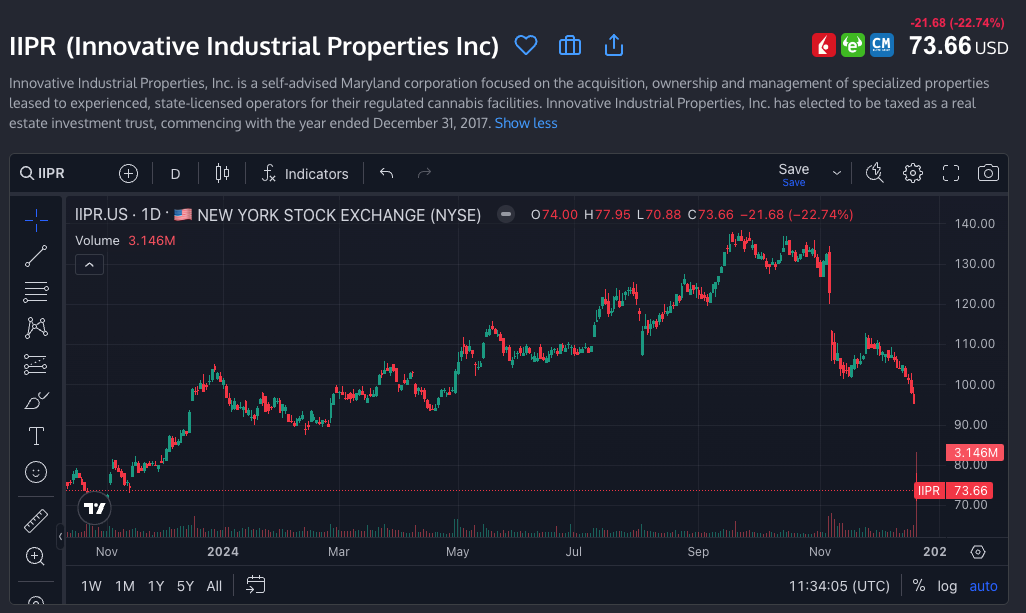Click the 3.146M volume axis label
Screen dimensions: 1026x613
click(975, 453)
